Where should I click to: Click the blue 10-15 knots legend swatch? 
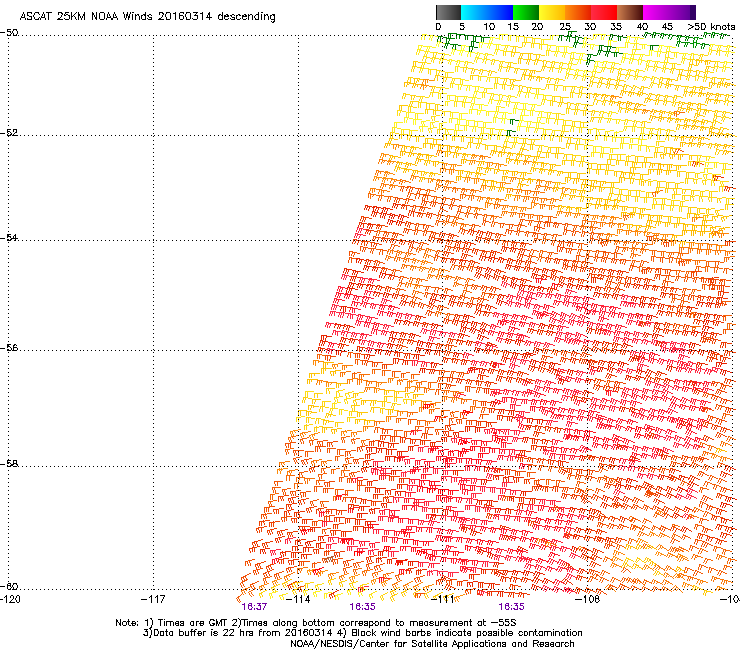pyautogui.click(x=500, y=12)
